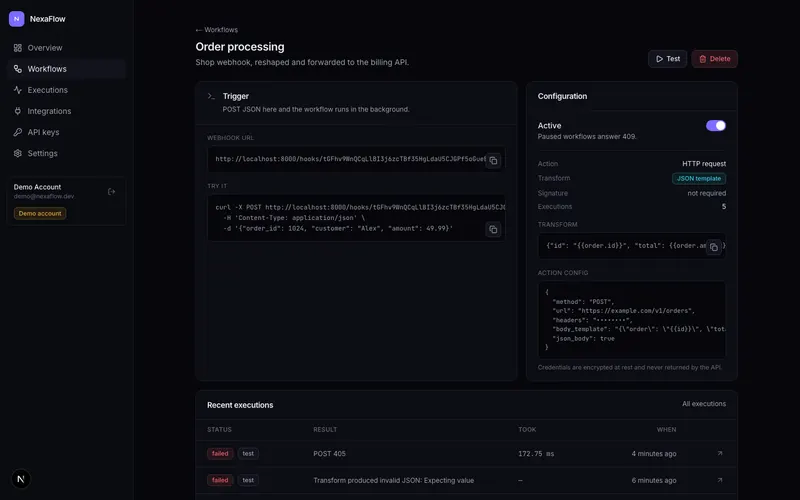Screen dimensions: 800x500
Task: Copy the webhook URL
Action: pyautogui.click(x=493, y=161)
